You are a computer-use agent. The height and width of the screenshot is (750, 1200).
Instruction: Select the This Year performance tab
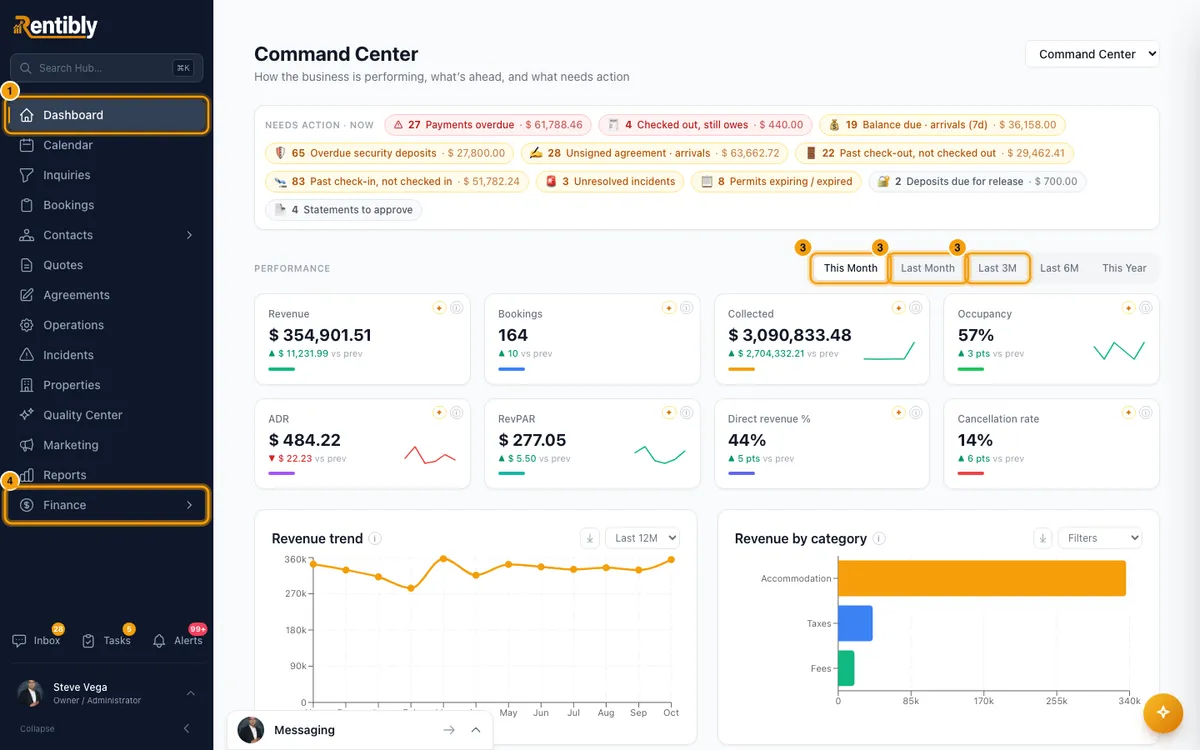point(1124,268)
